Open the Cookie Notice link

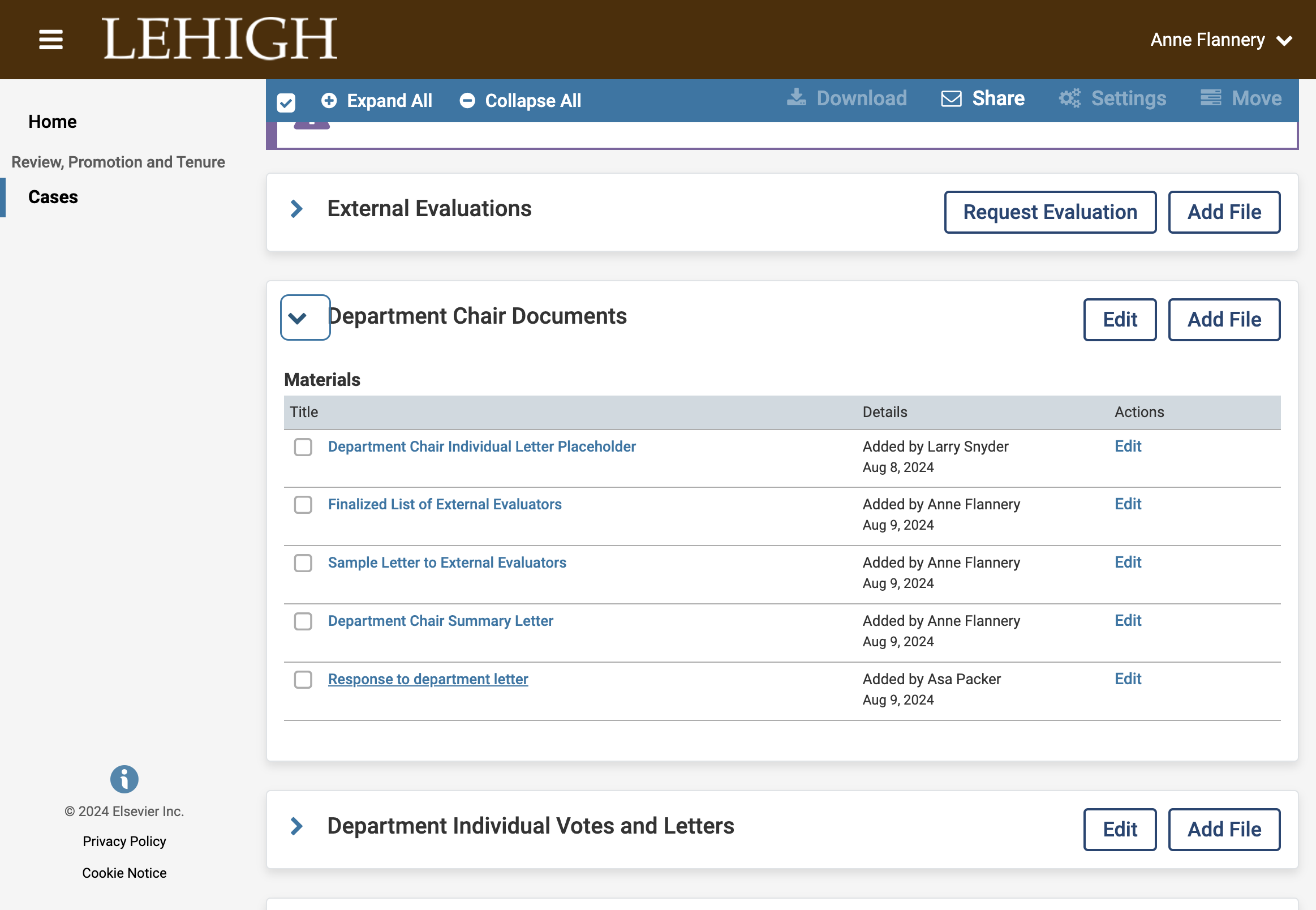pyautogui.click(x=124, y=873)
